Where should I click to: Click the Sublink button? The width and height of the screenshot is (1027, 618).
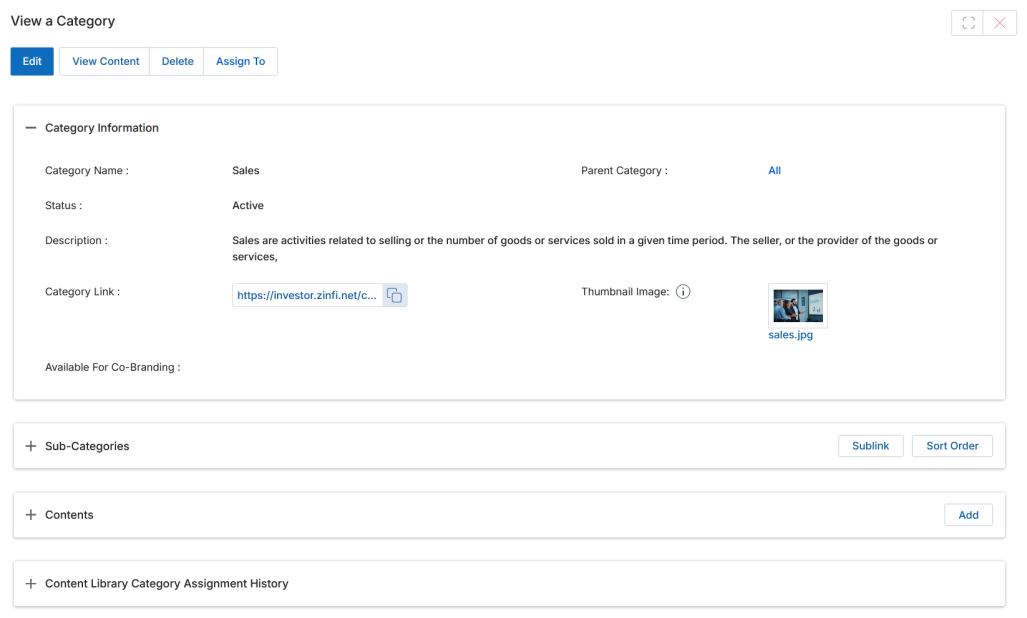pos(870,446)
